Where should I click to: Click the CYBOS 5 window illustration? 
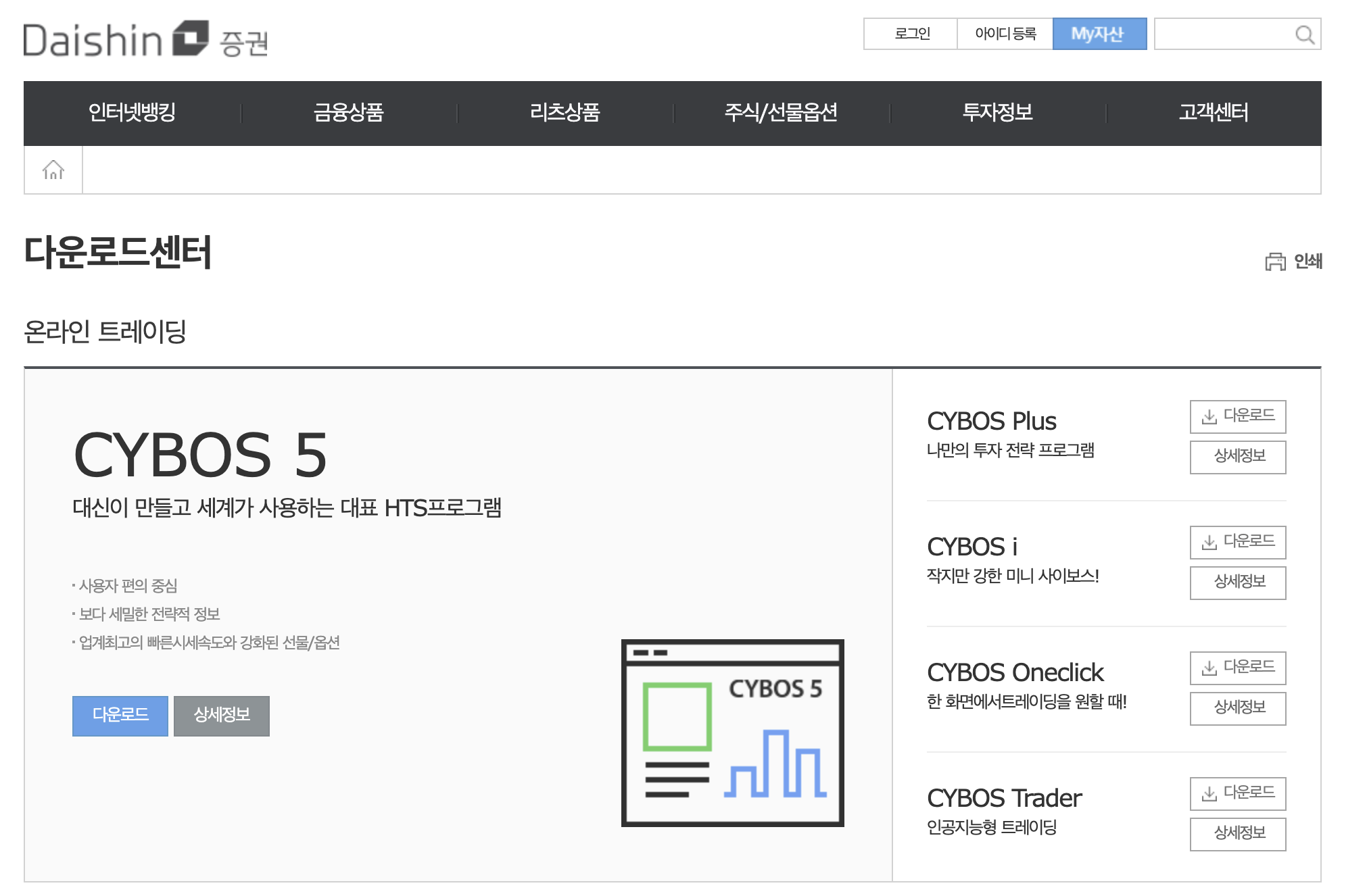[x=732, y=732]
